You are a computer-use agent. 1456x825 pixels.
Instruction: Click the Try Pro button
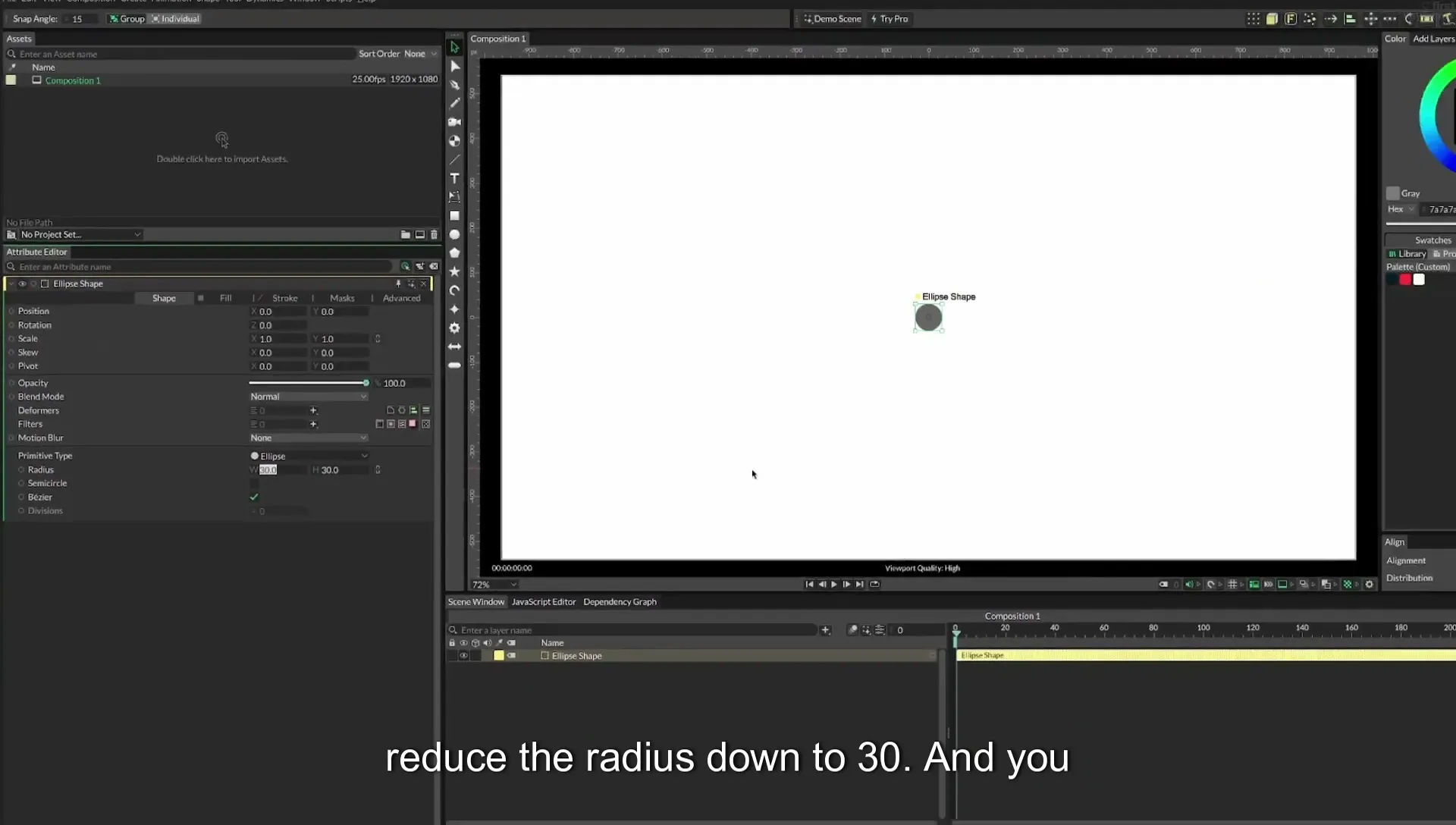point(889,19)
